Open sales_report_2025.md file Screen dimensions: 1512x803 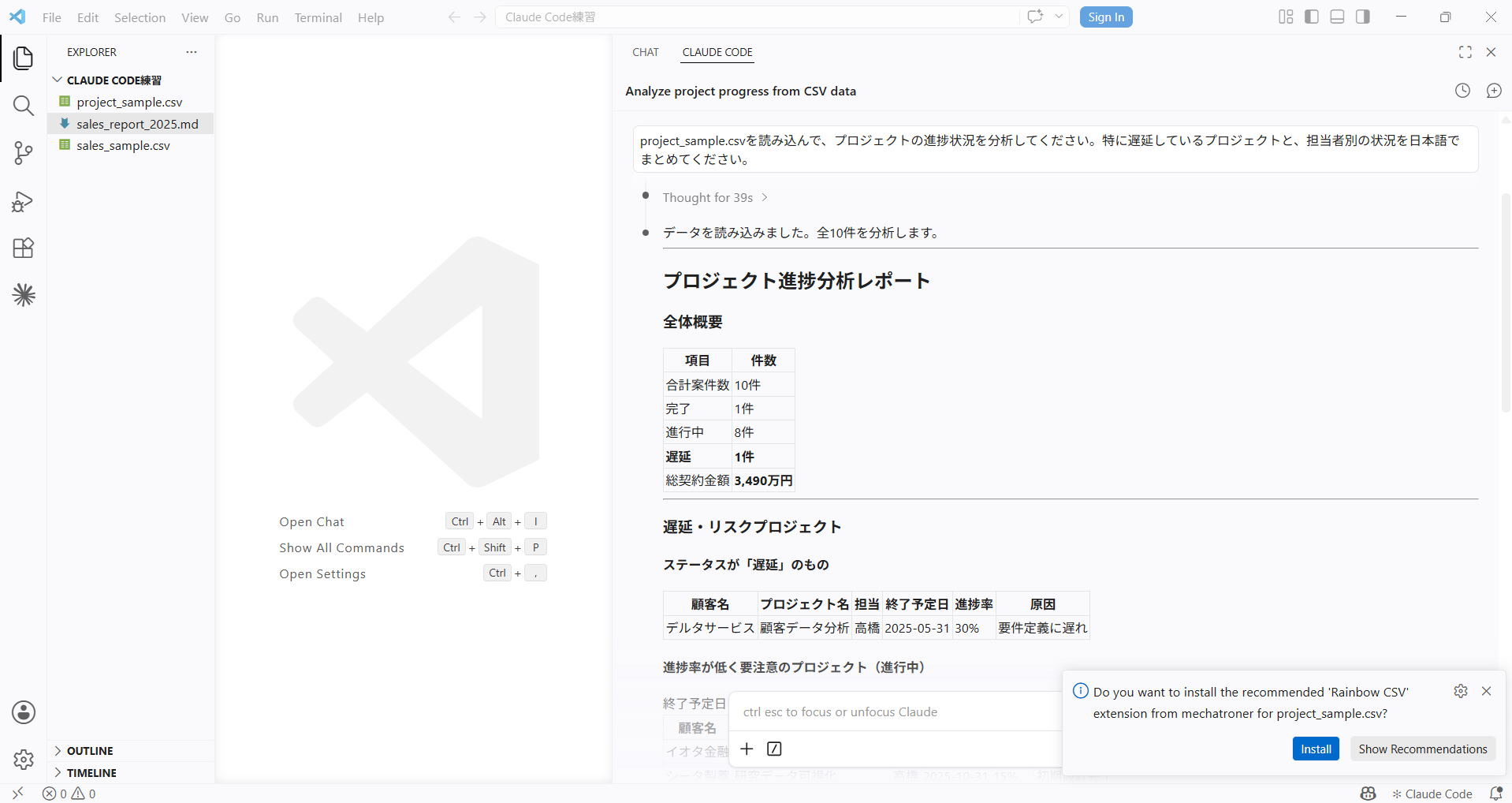coord(131,124)
